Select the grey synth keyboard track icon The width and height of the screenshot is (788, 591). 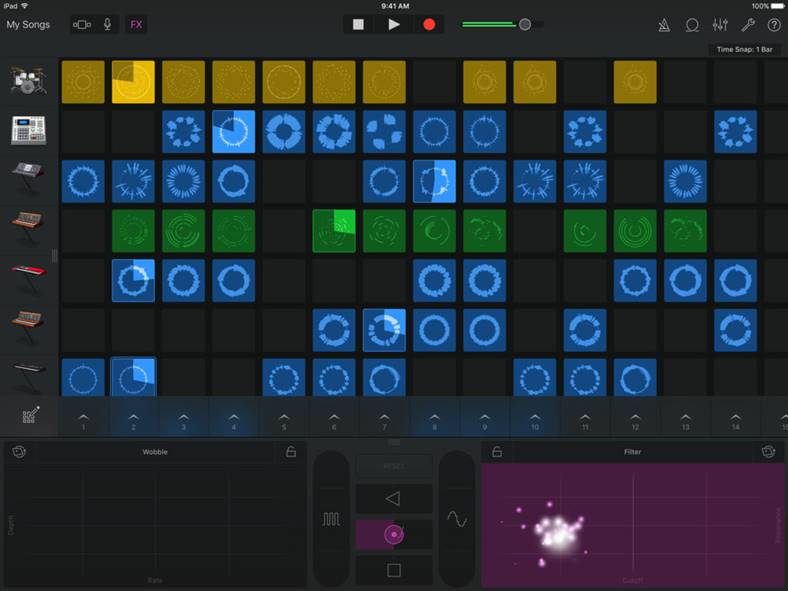click(28, 177)
